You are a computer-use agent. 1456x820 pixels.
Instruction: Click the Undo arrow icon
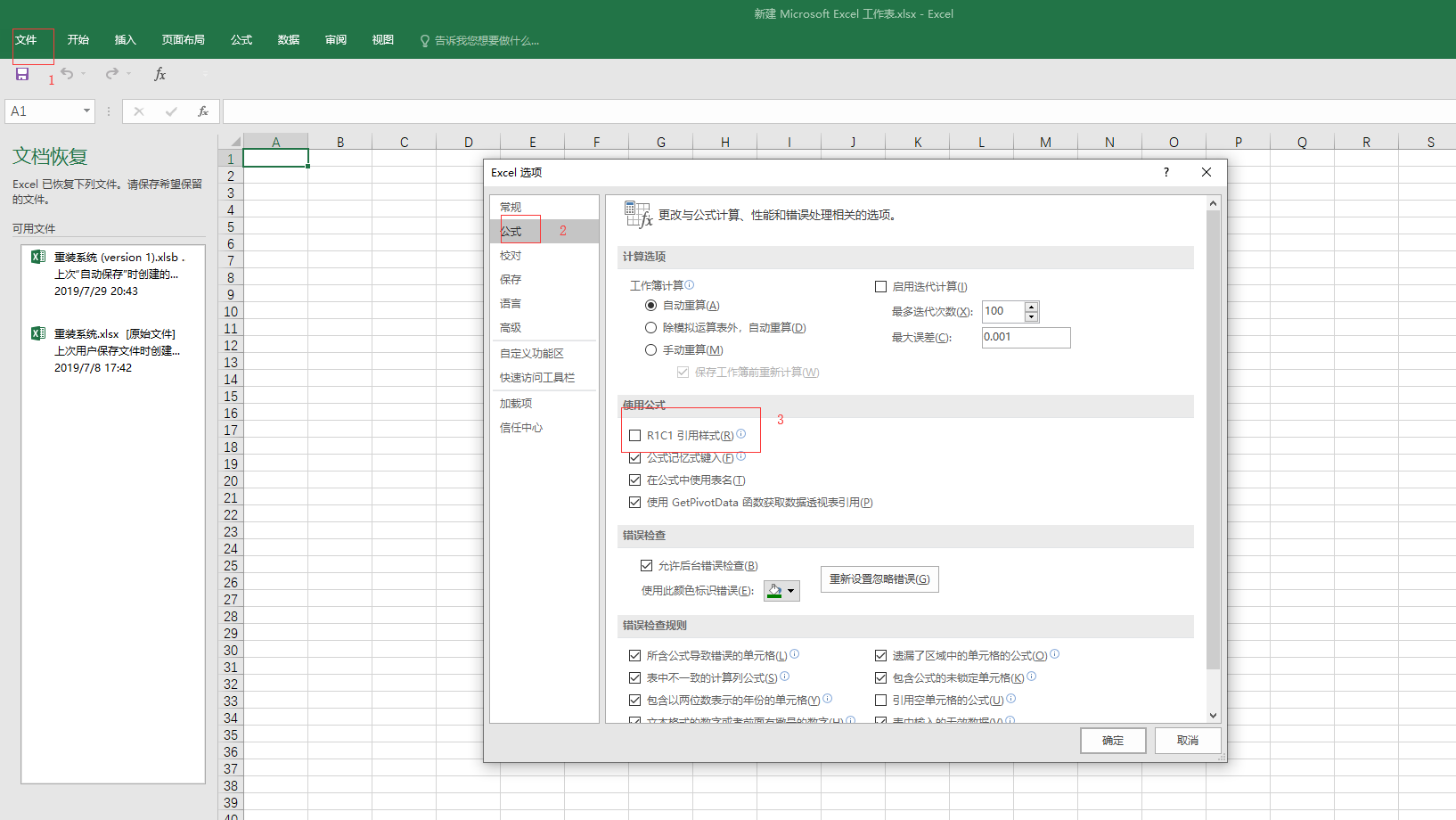[x=67, y=74]
